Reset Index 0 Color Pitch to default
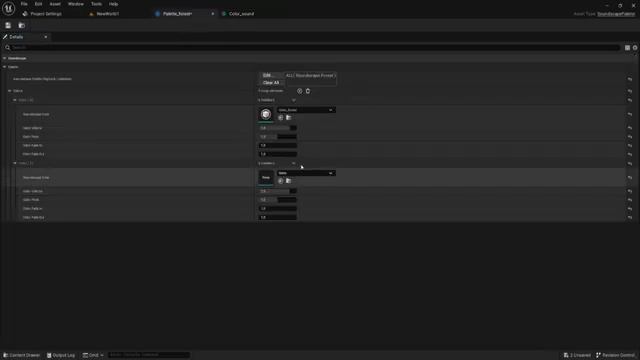 click(x=630, y=137)
